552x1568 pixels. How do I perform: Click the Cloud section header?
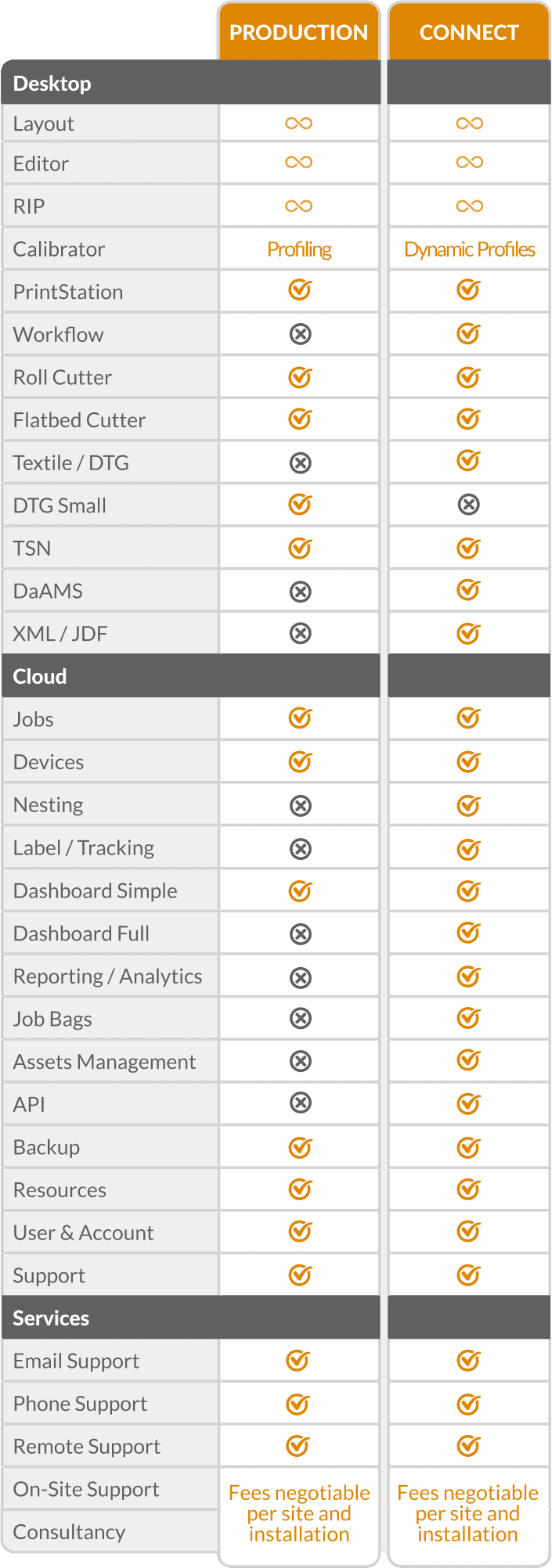[40, 677]
